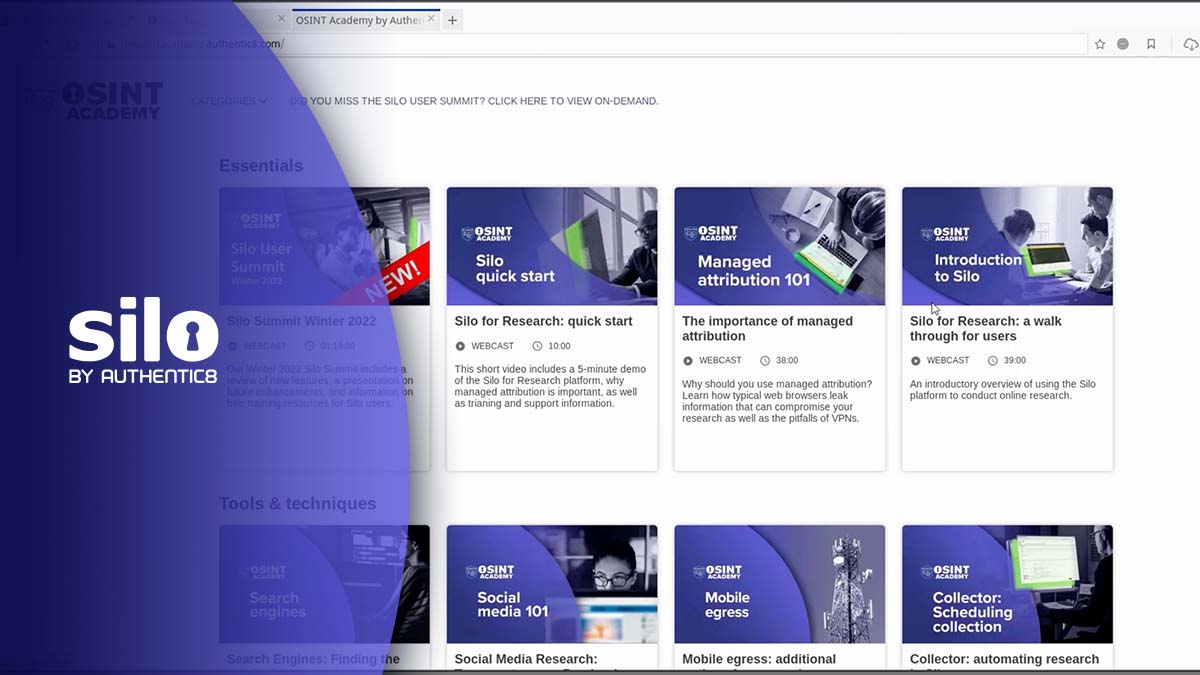
Task: Click webcast play icon under walk through for users
Action: click(x=916, y=361)
